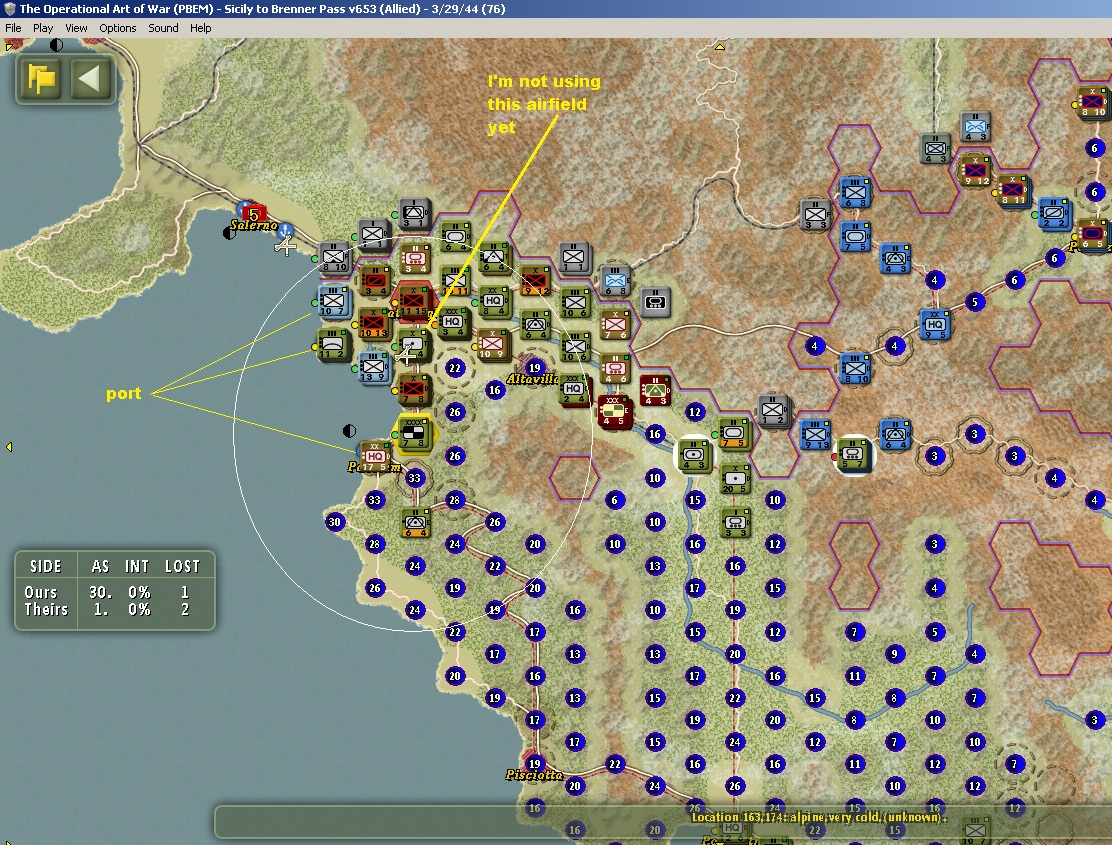
Task: Click the 'Theirs' row in the air panel
Action: 113,610
